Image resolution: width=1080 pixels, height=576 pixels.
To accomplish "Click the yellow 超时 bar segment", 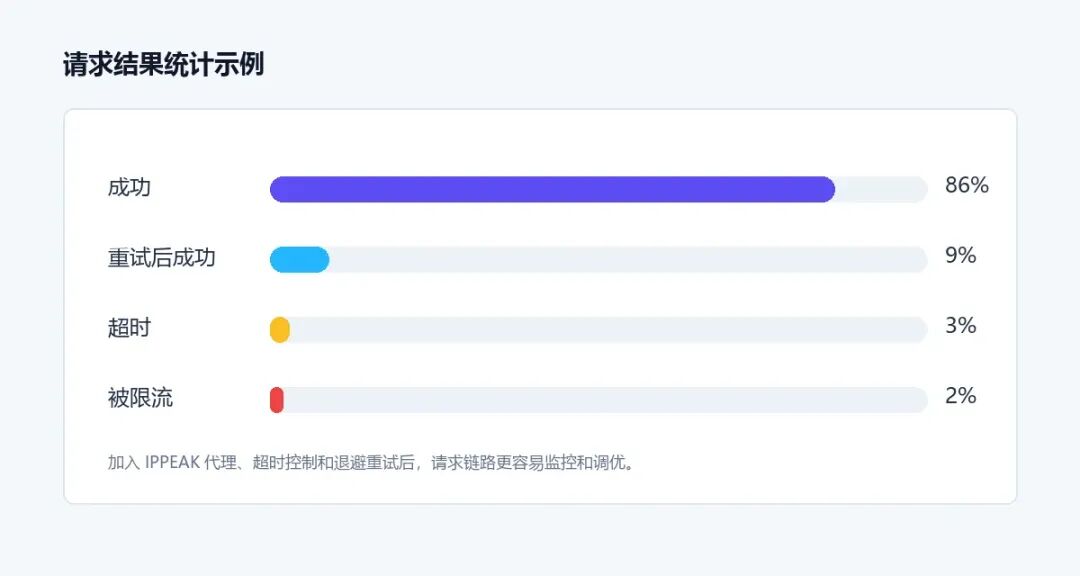I will [280, 330].
